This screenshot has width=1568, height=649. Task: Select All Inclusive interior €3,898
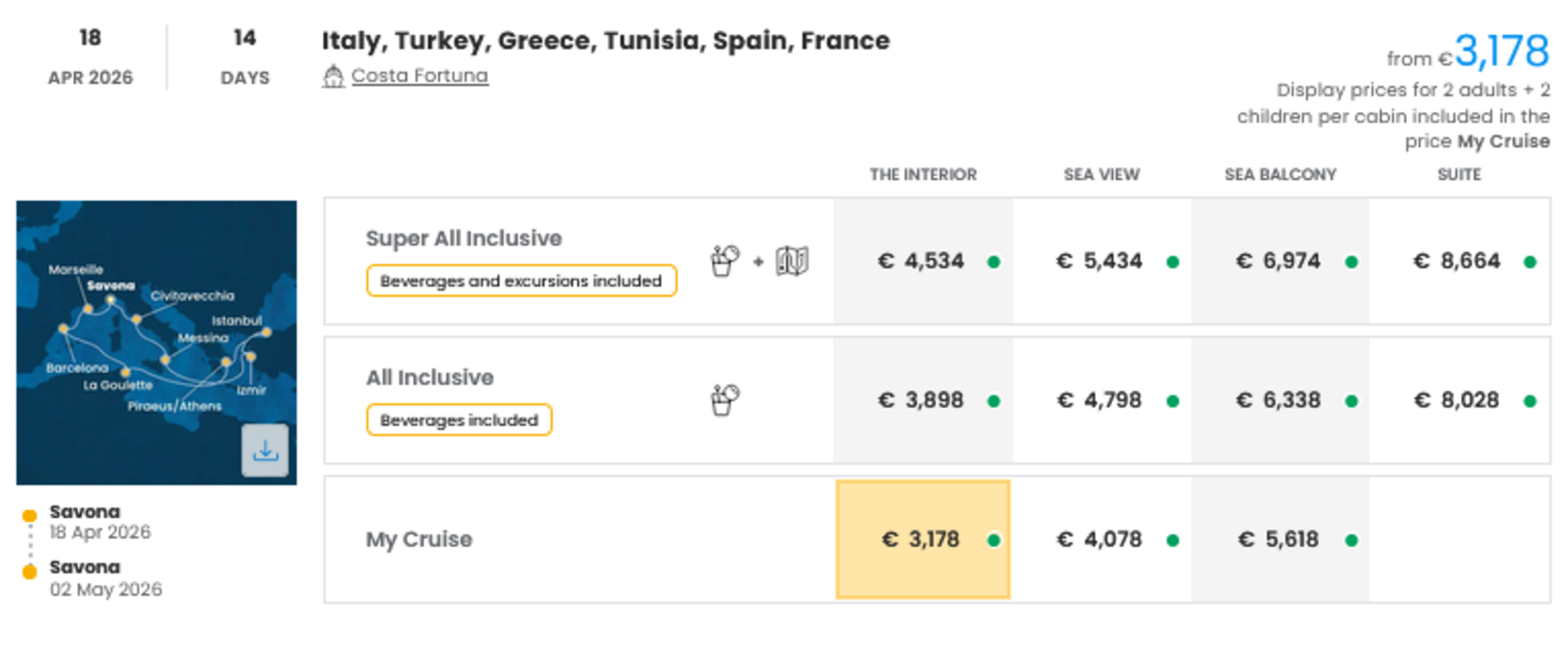tap(921, 400)
